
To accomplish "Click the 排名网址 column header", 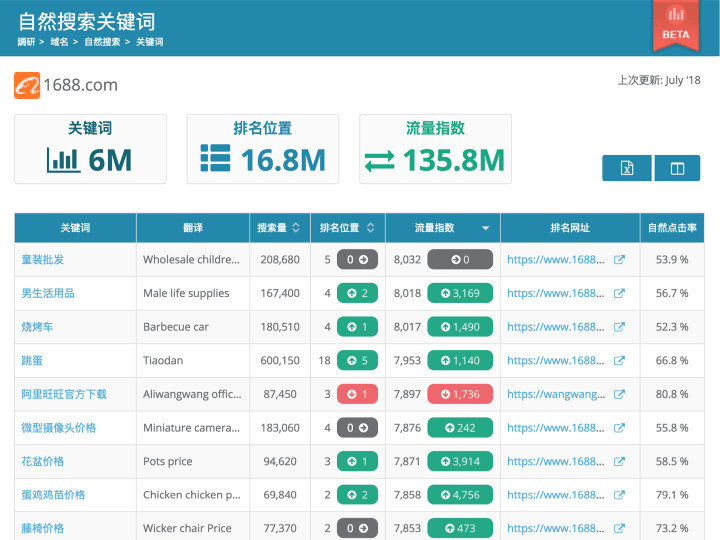I will [570, 227].
